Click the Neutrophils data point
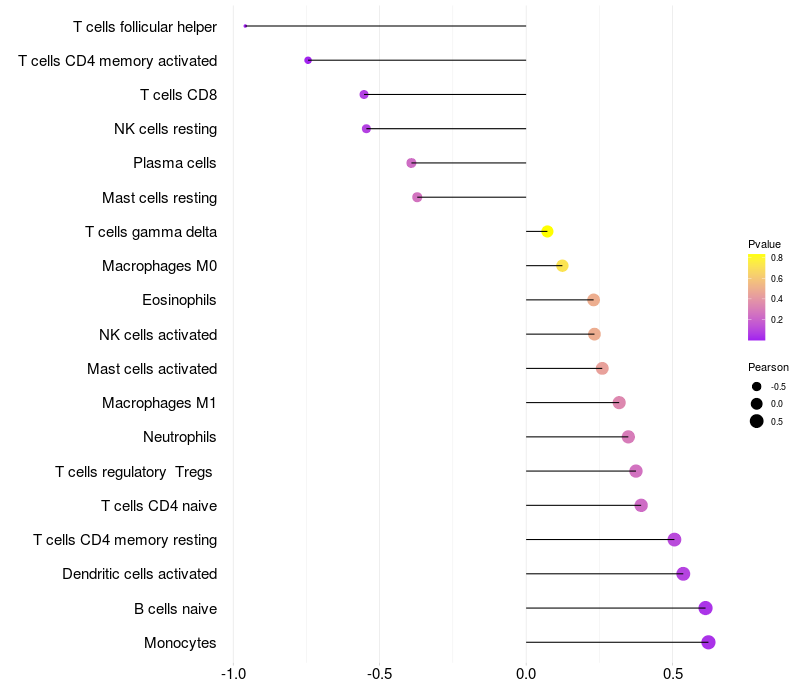800x700 pixels. tap(628, 437)
